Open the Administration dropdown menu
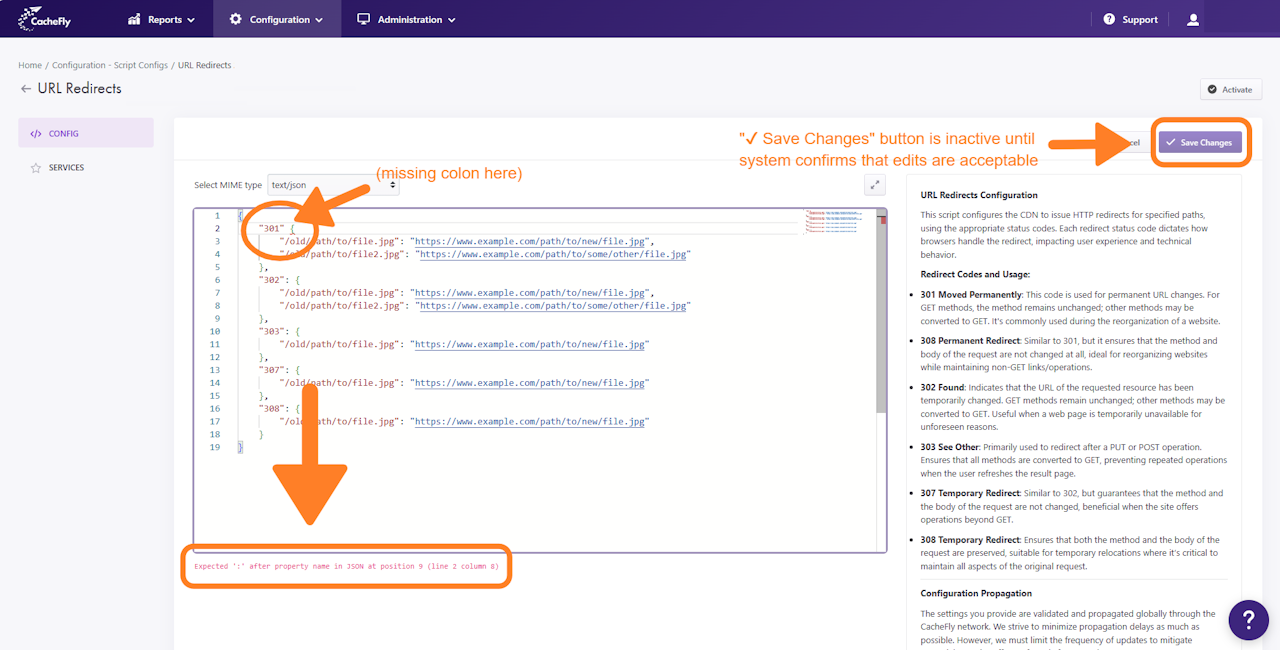1280x650 pixels. tap(406, 19)
